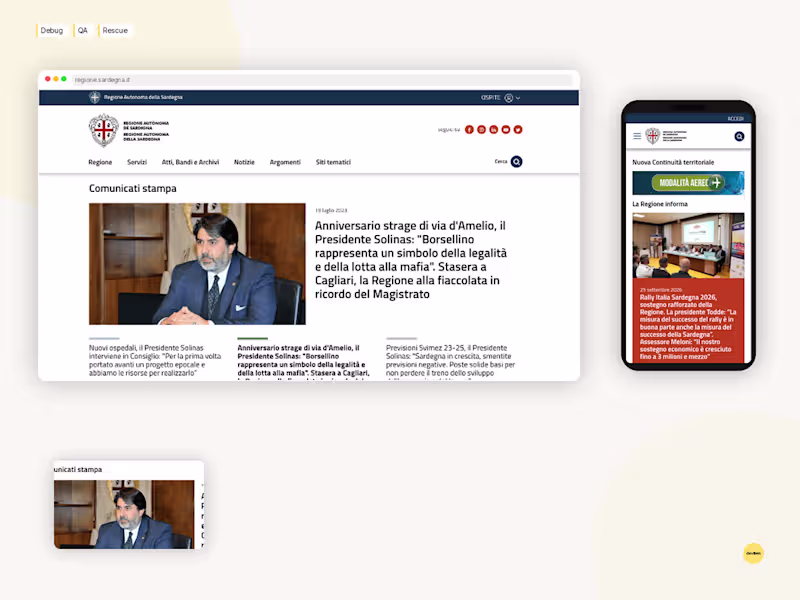Click the date 19 luglio 2023
The width and height of the screenshot is (800, 600).
(331, 210)
